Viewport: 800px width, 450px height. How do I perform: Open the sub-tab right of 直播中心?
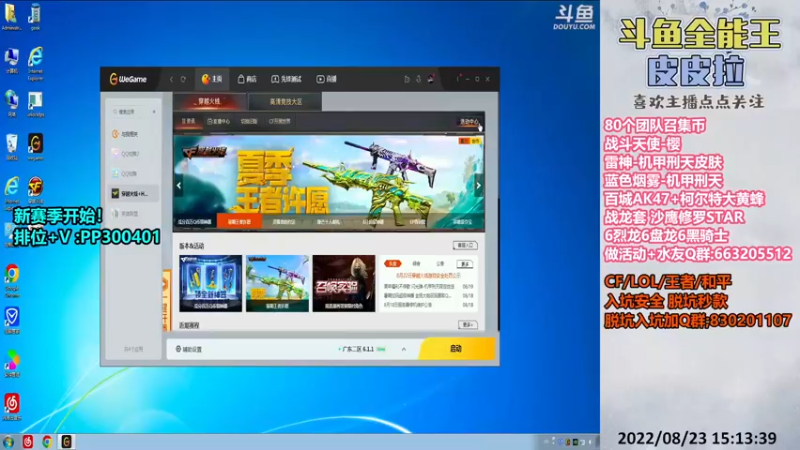pos(249,121)
